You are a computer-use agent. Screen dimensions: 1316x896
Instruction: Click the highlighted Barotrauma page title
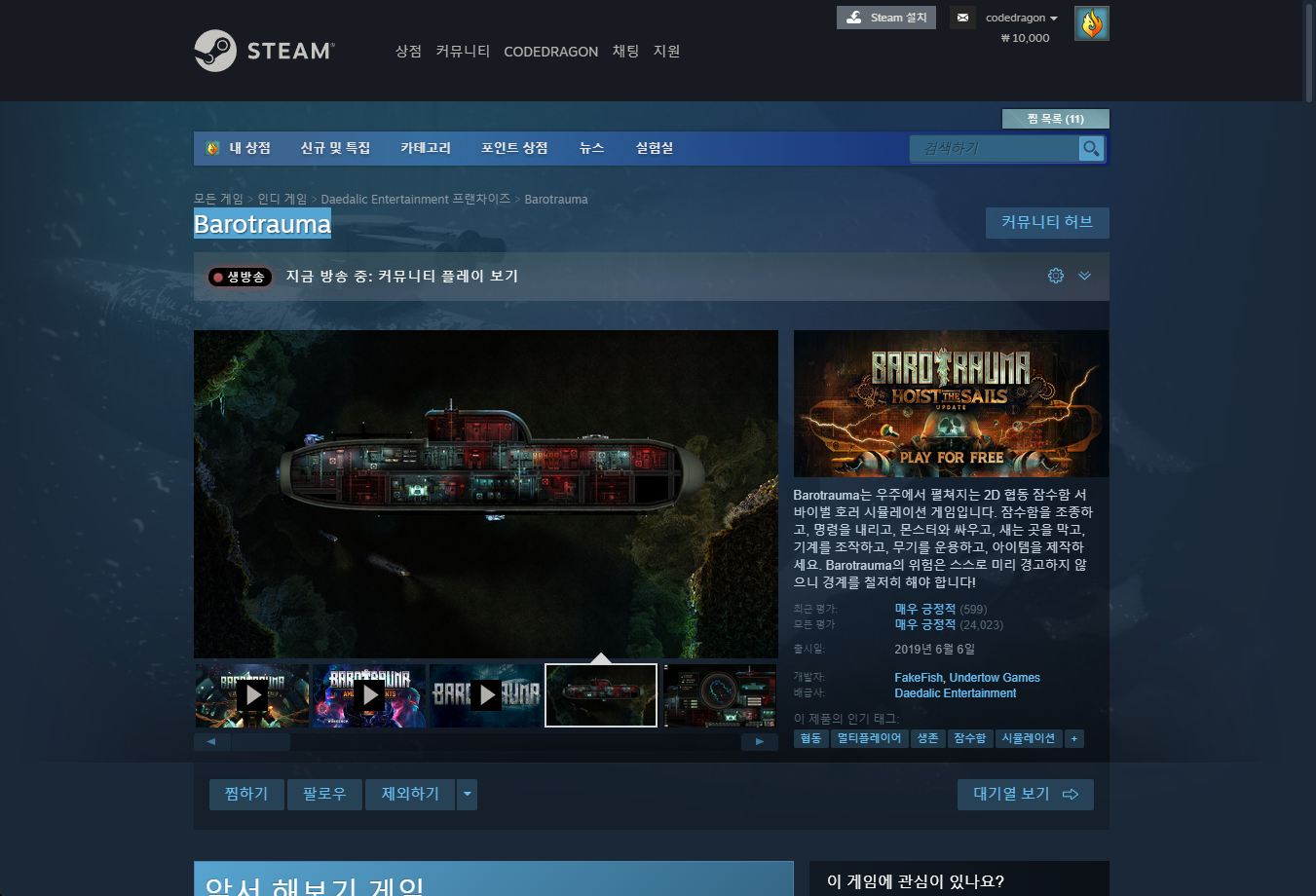point(262,224)
